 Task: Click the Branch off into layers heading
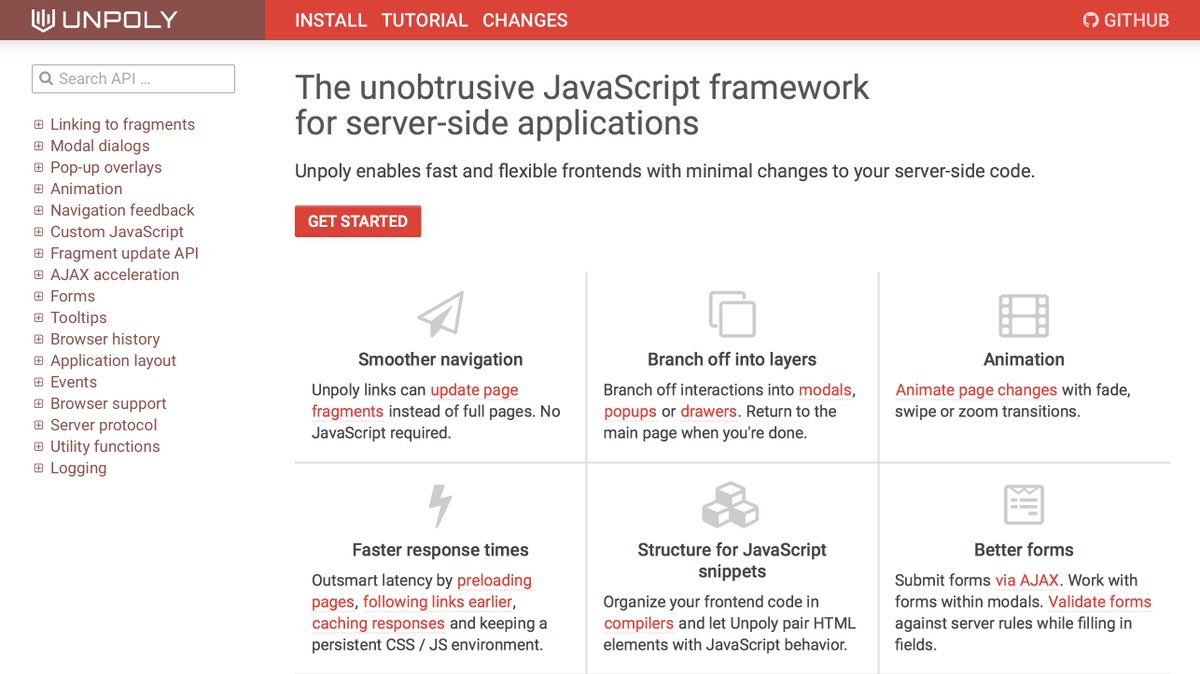pos(732,360)
